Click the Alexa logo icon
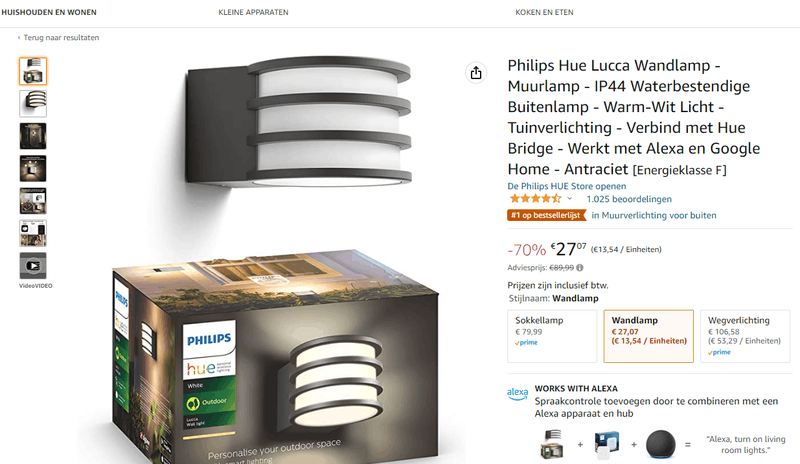The width and height of the screenshot is (800, 464). pos(517,394)
